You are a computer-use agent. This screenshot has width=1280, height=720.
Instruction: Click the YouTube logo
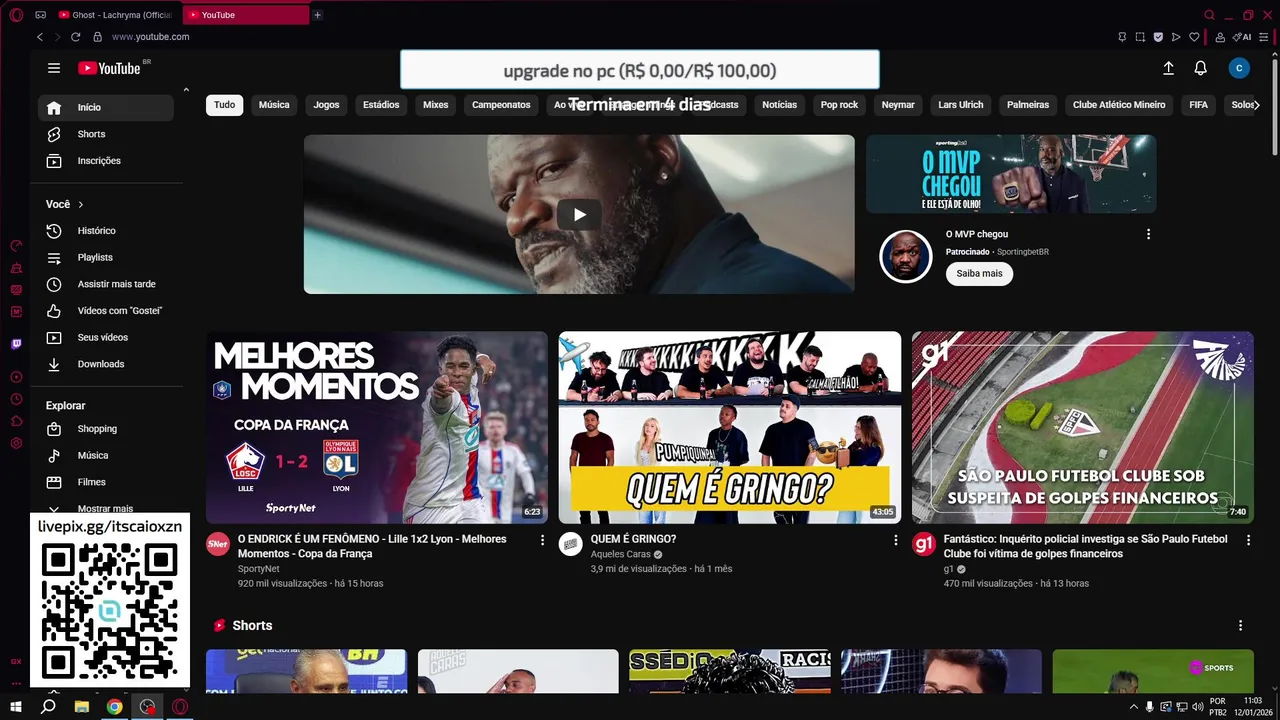[x=109, y=68]
